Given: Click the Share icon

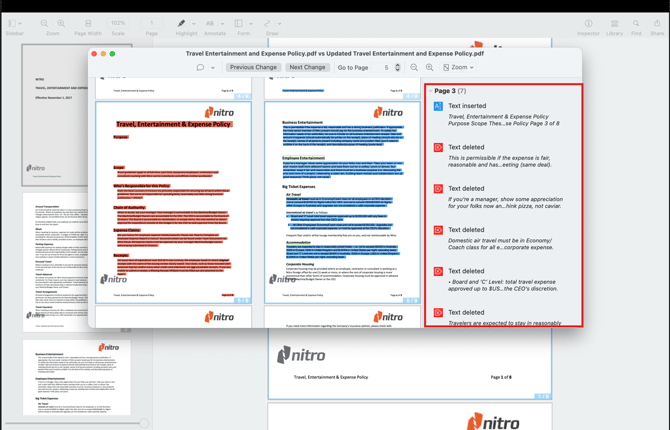Looking at the screenshot, I should pos(657,23).
